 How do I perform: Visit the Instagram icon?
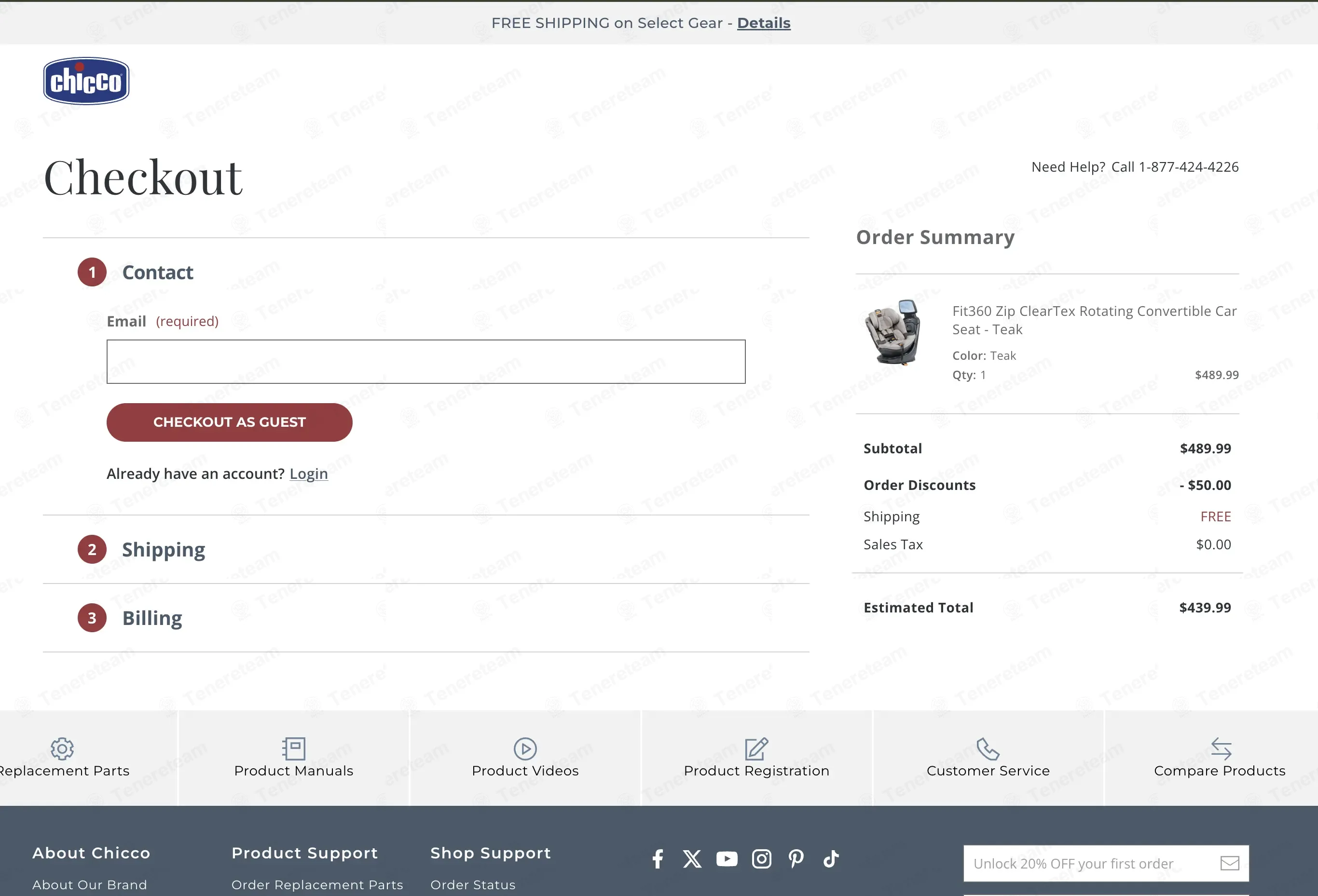click(x=762, y=859)
